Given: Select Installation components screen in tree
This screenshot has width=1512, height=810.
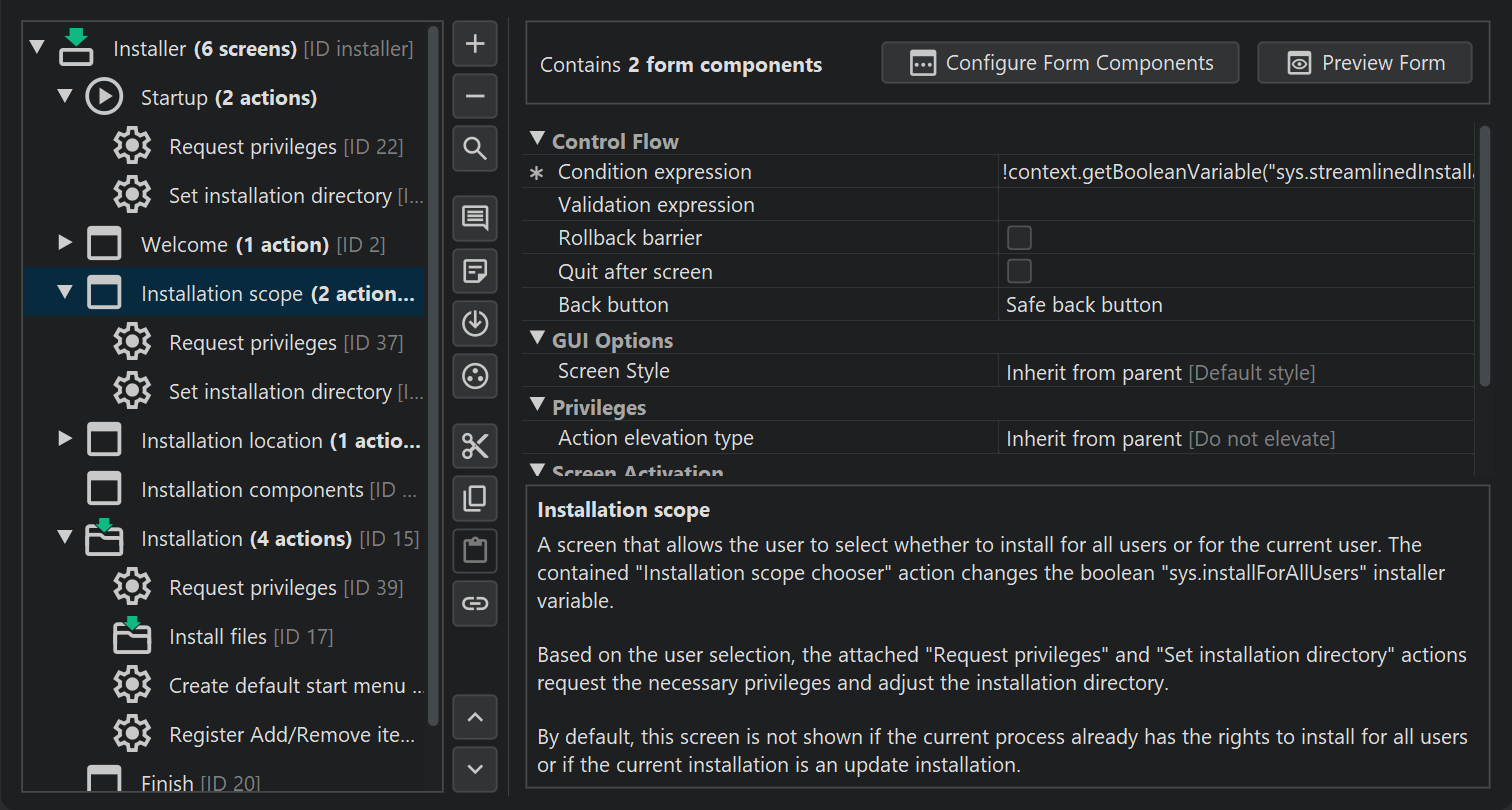Looking at the screenshot, I should coord(252,490).
